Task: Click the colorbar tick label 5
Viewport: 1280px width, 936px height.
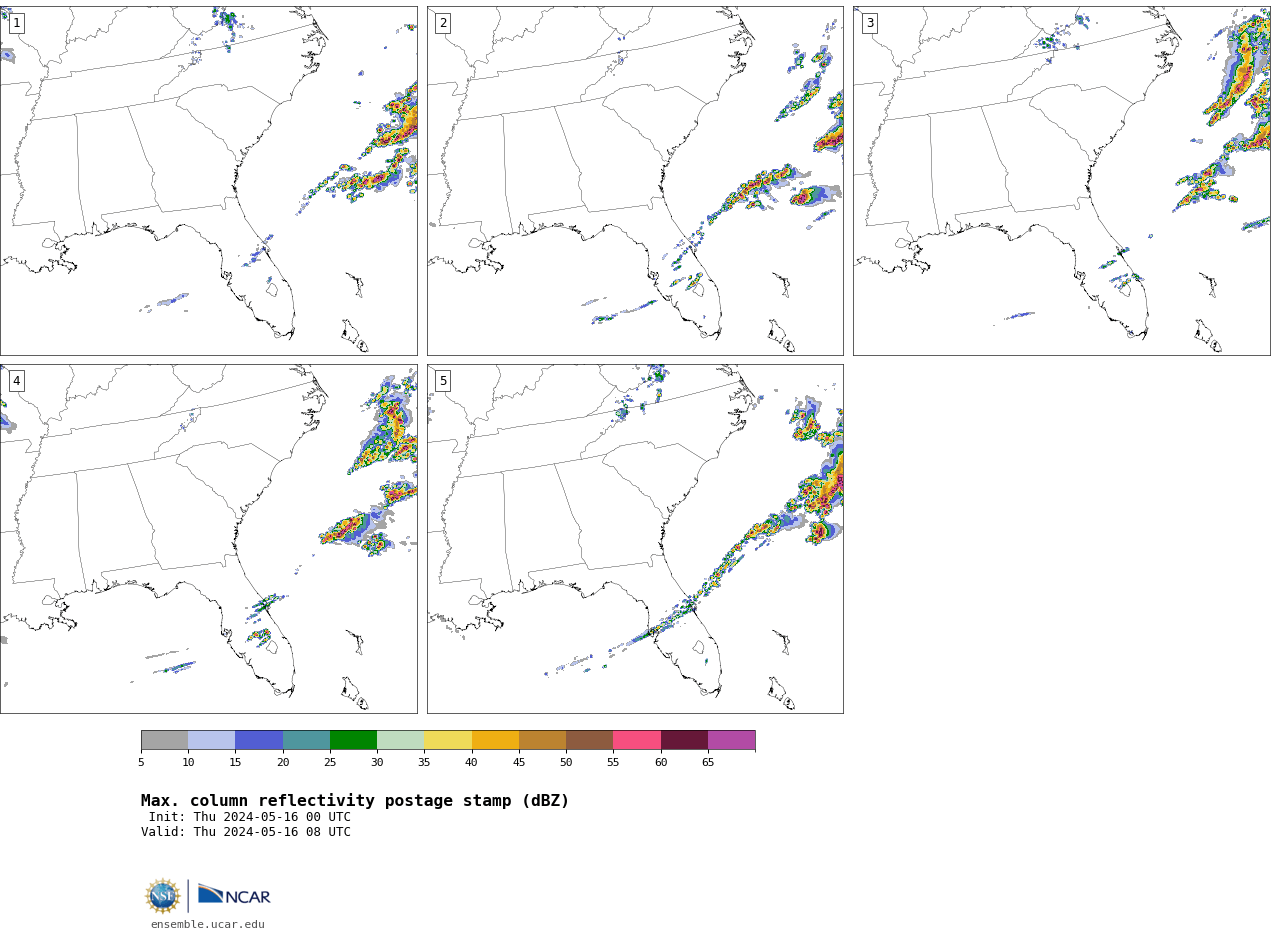Action: tap(141, 763)
